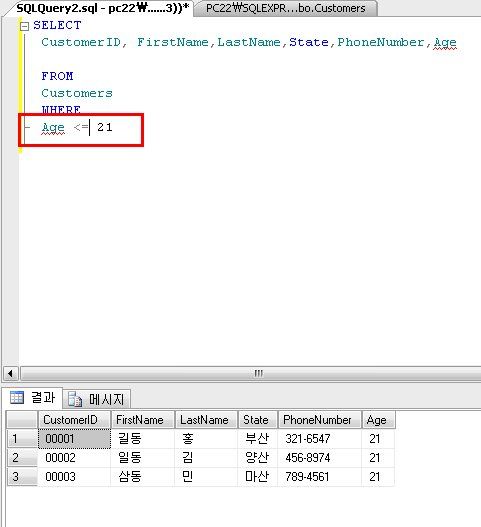481x527 pixels.
Task: Click State cell 마산
Action: point(258,477)
